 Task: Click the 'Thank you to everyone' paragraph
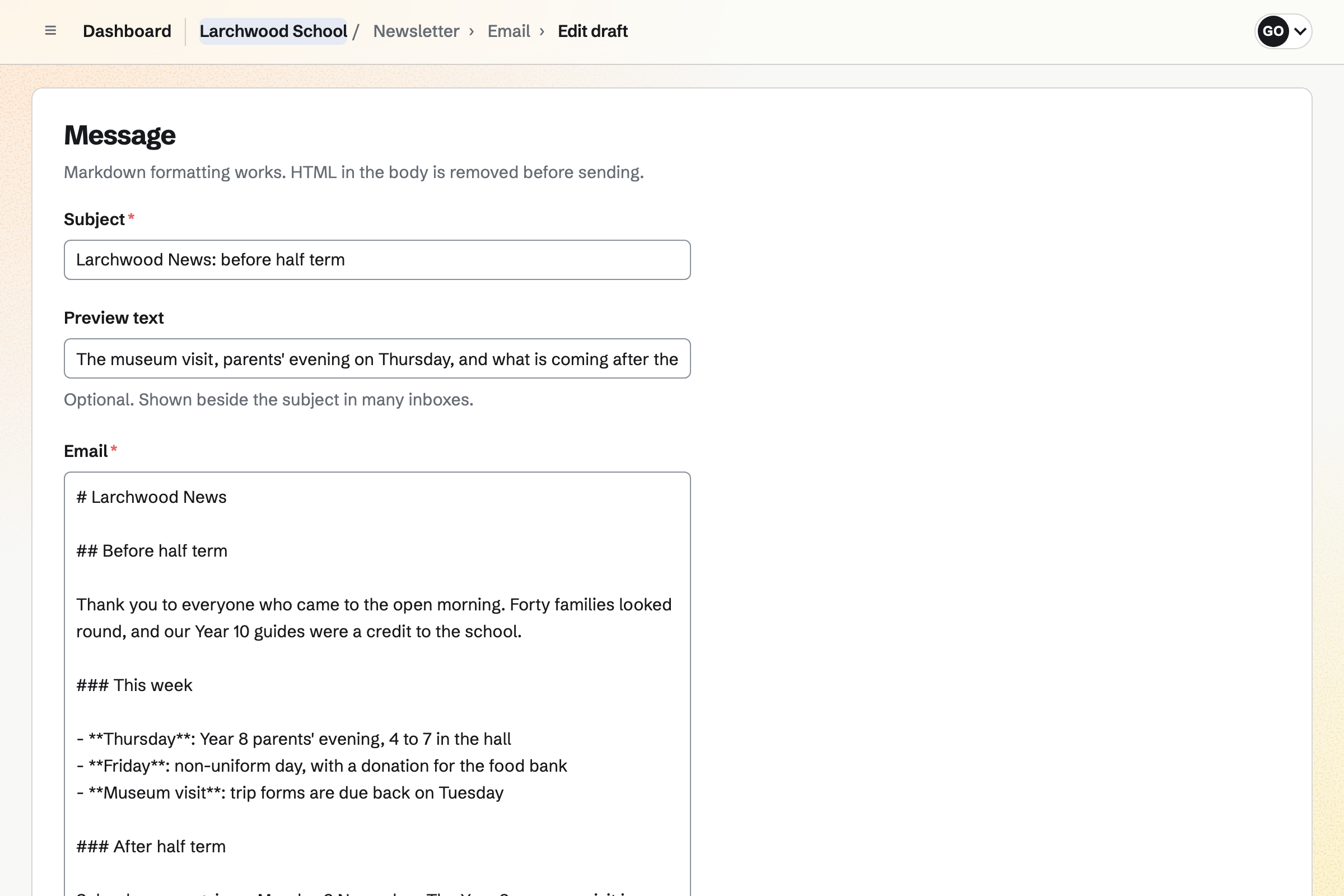(374, 618)
